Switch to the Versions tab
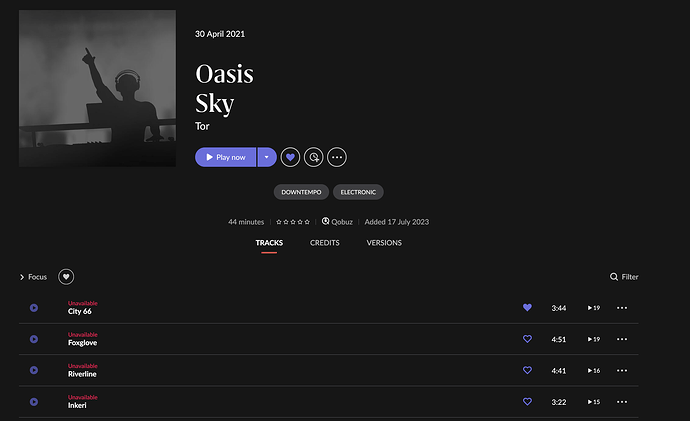The width and height of the screenshot is (690, 421). pyautogui.click(x=384, y=243)
